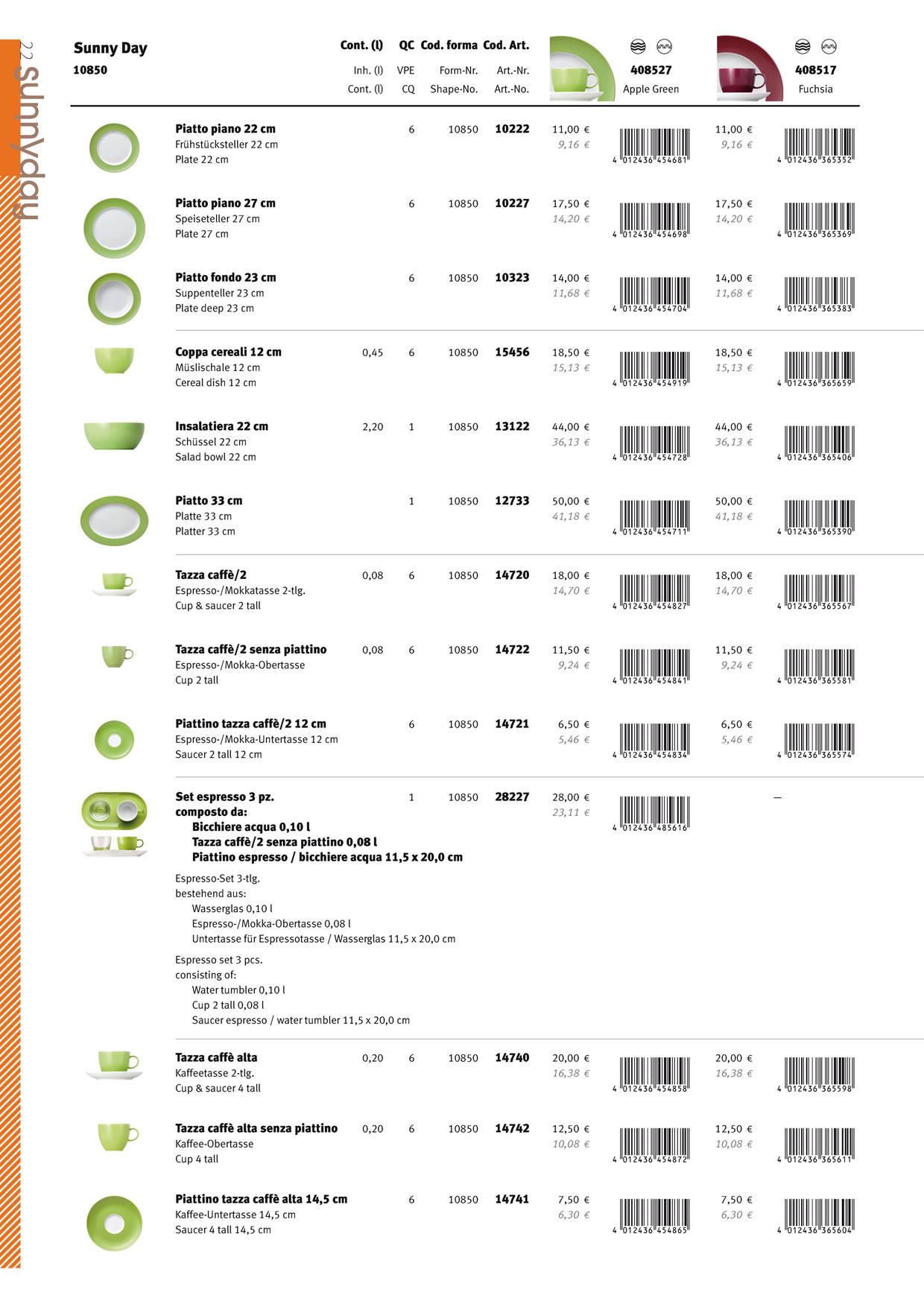Click the Sunny Day collection heading
The width and height of the screenshot is (924, 1307).
click(110, 48)
